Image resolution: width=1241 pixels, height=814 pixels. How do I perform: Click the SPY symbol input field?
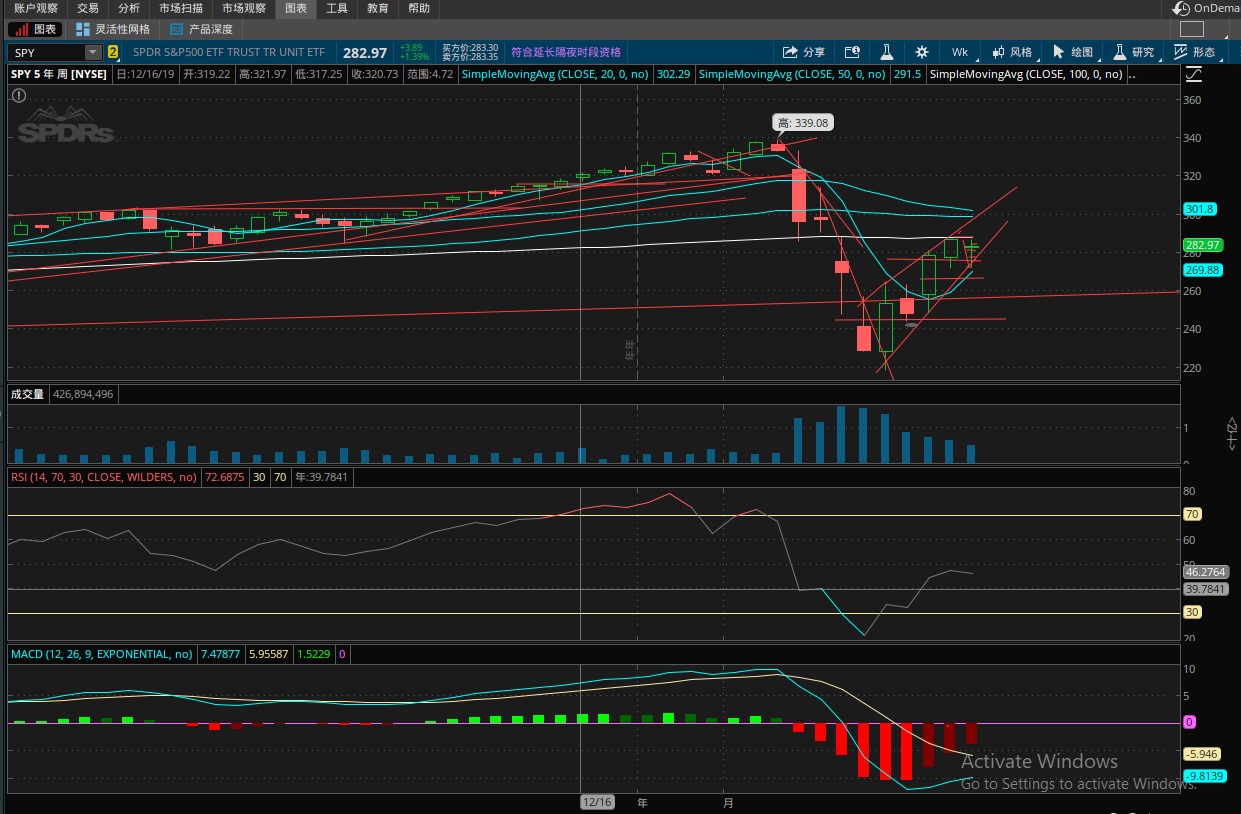[x=47, y=52]
